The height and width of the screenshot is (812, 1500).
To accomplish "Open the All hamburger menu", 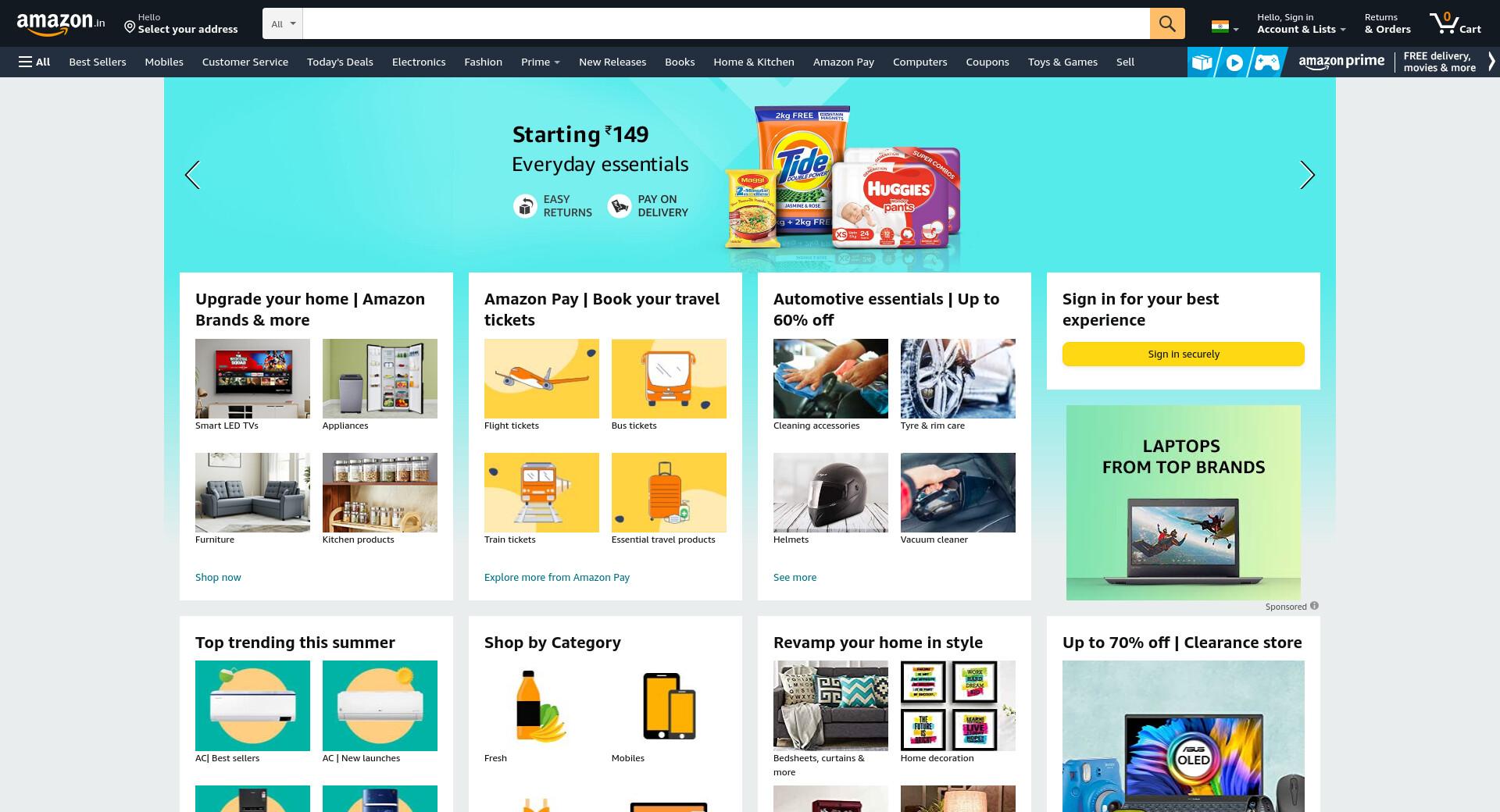I will [34, 62].
